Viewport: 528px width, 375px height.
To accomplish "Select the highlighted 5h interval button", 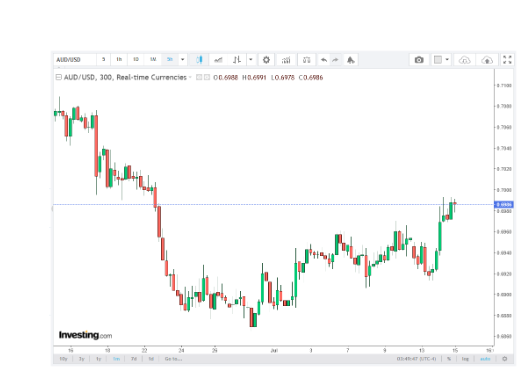I will 170,60.
